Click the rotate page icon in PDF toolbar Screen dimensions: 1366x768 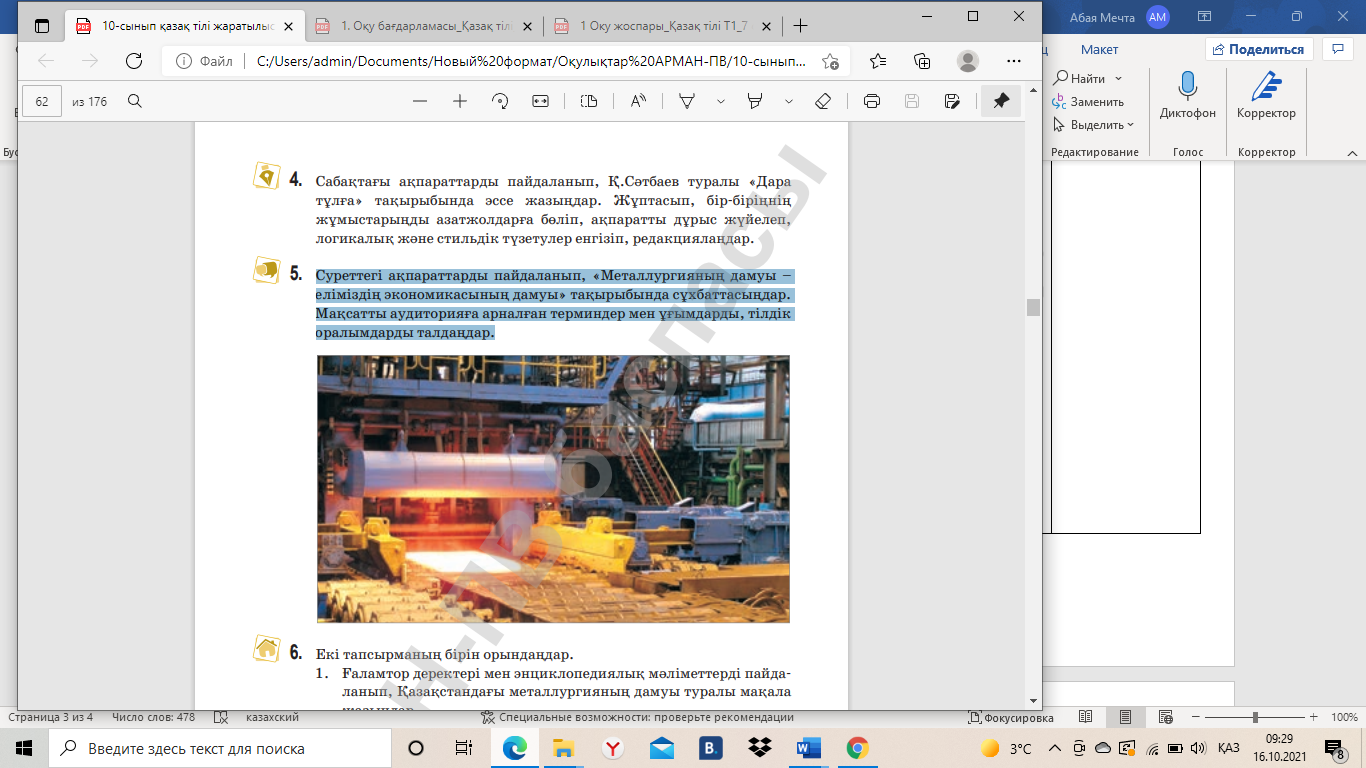point(500,101)
